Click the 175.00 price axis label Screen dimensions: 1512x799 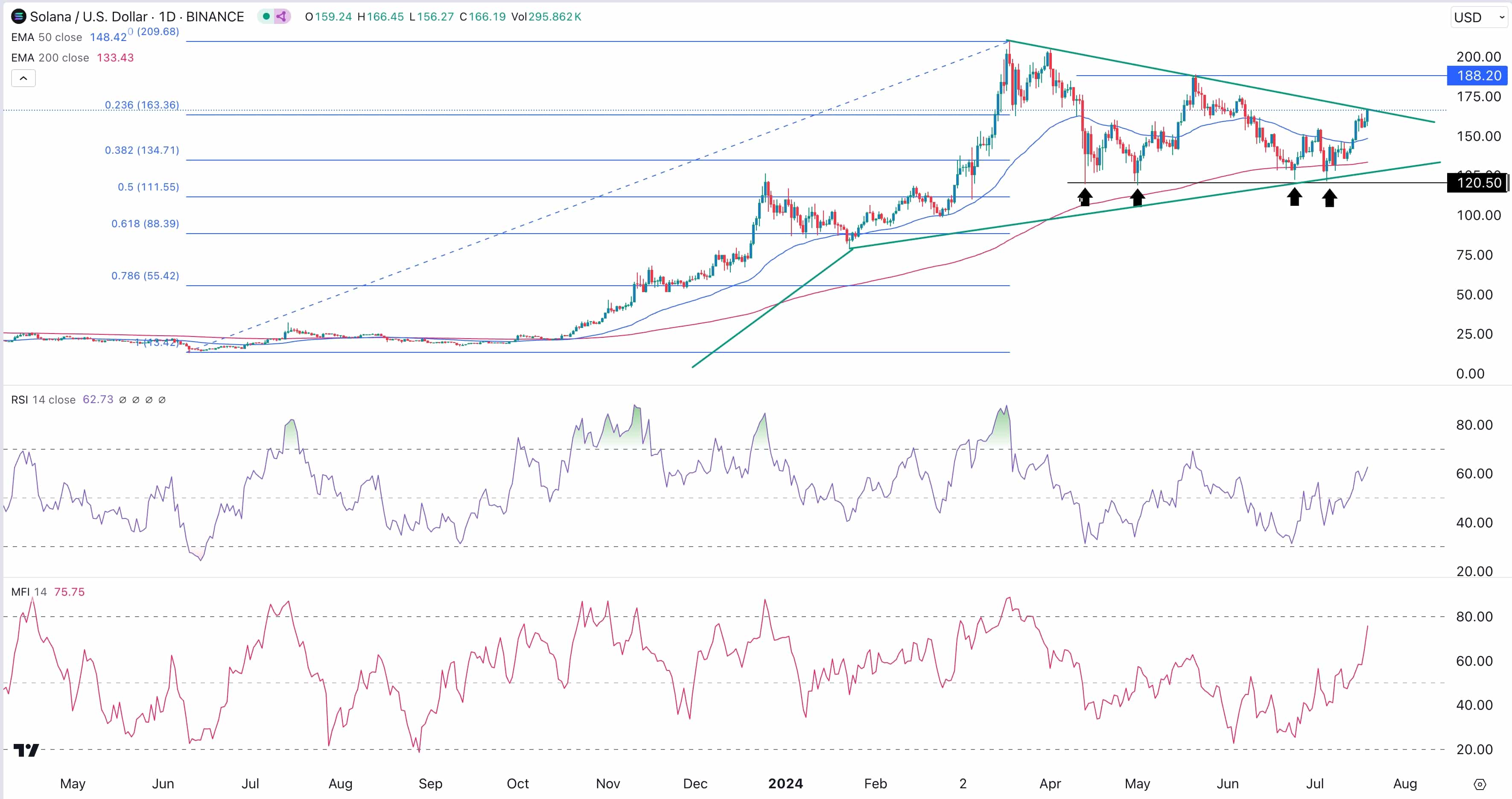1479,97
